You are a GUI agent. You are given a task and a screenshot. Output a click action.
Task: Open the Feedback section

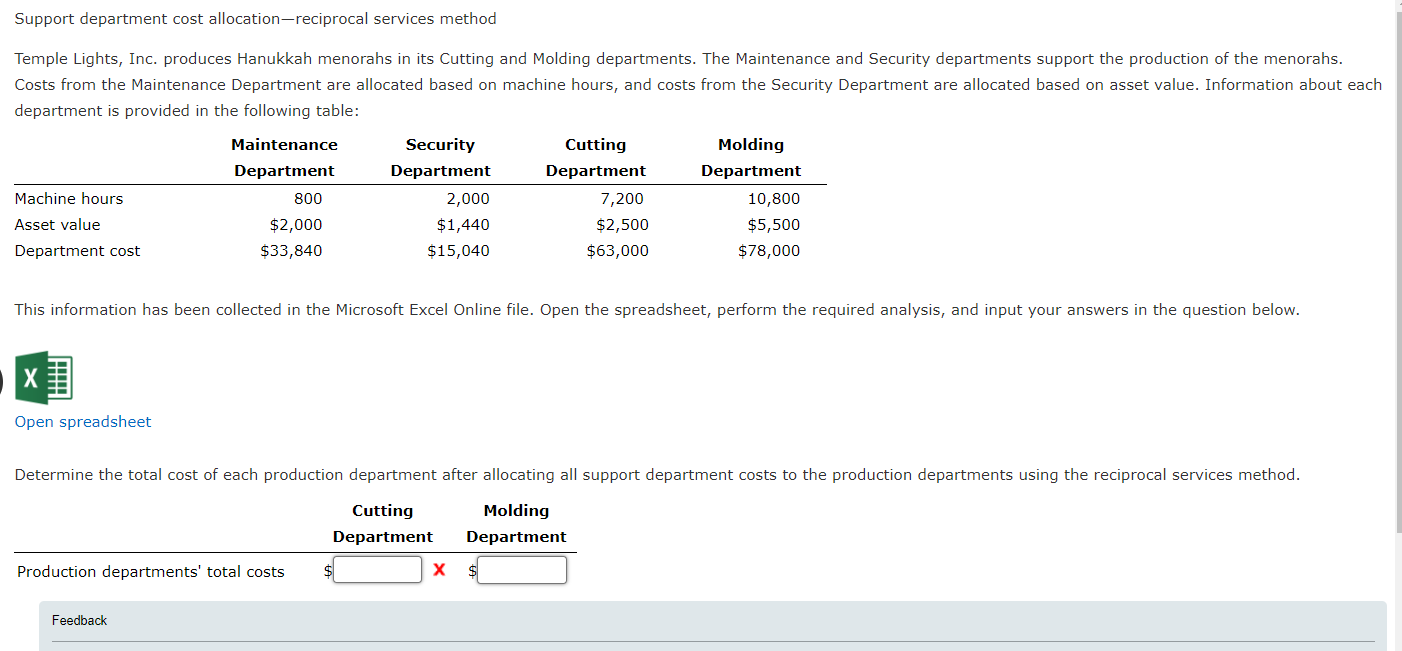click(79, 620)
